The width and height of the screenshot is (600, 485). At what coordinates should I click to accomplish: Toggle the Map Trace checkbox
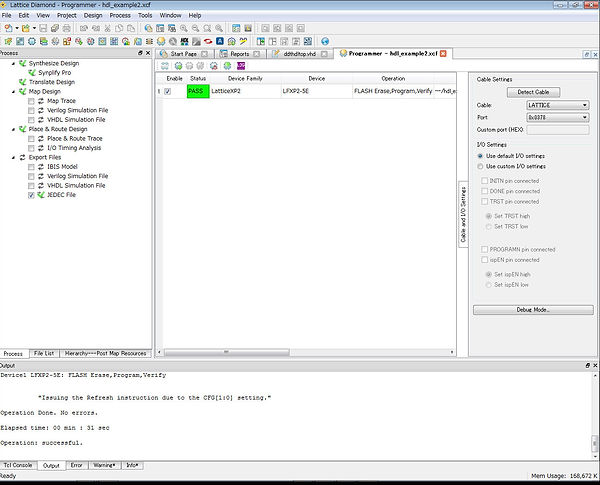[x=31, y=101]
